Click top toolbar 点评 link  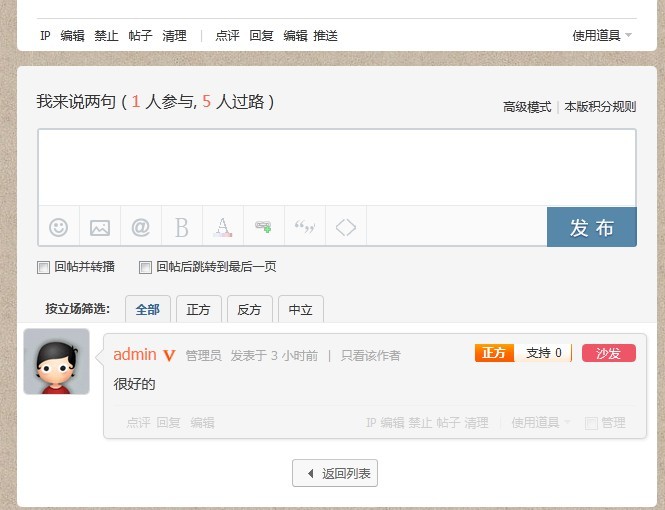coord(227,36)
